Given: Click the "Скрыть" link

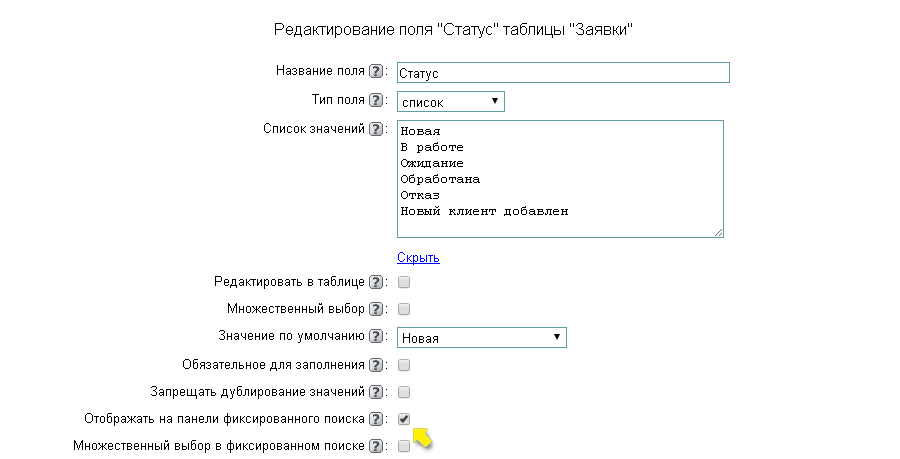Looking at the screenshot, I should pyautogui.click(x=418, y=258).
